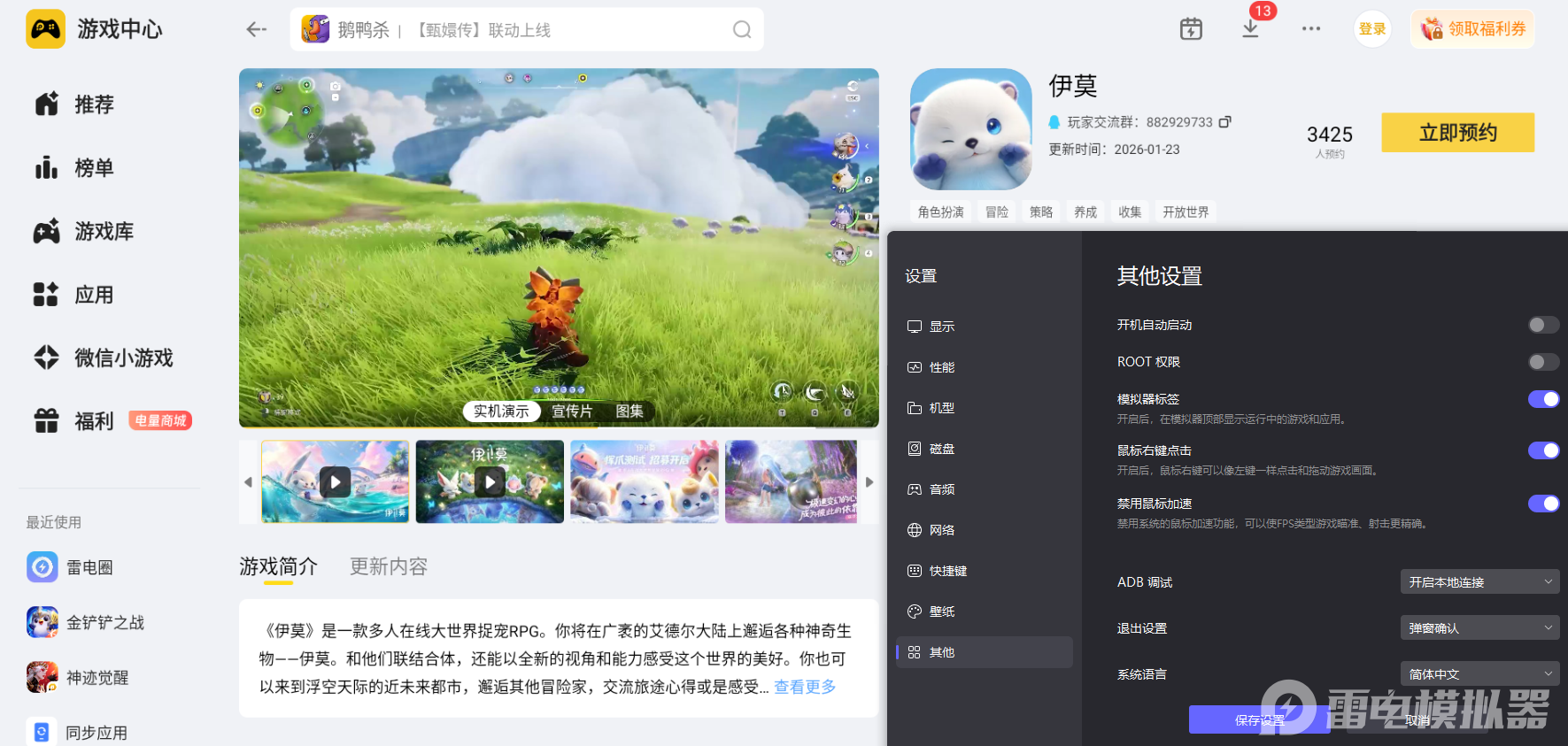1568x746 pixels.
Task: Click the 策略 genre tag
Action: pos(1041,212)
